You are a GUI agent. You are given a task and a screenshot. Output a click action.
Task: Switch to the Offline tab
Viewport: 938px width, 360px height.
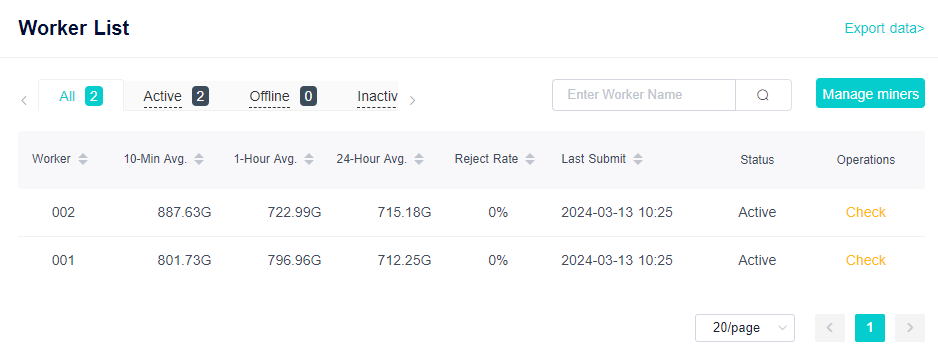point(283,96)
